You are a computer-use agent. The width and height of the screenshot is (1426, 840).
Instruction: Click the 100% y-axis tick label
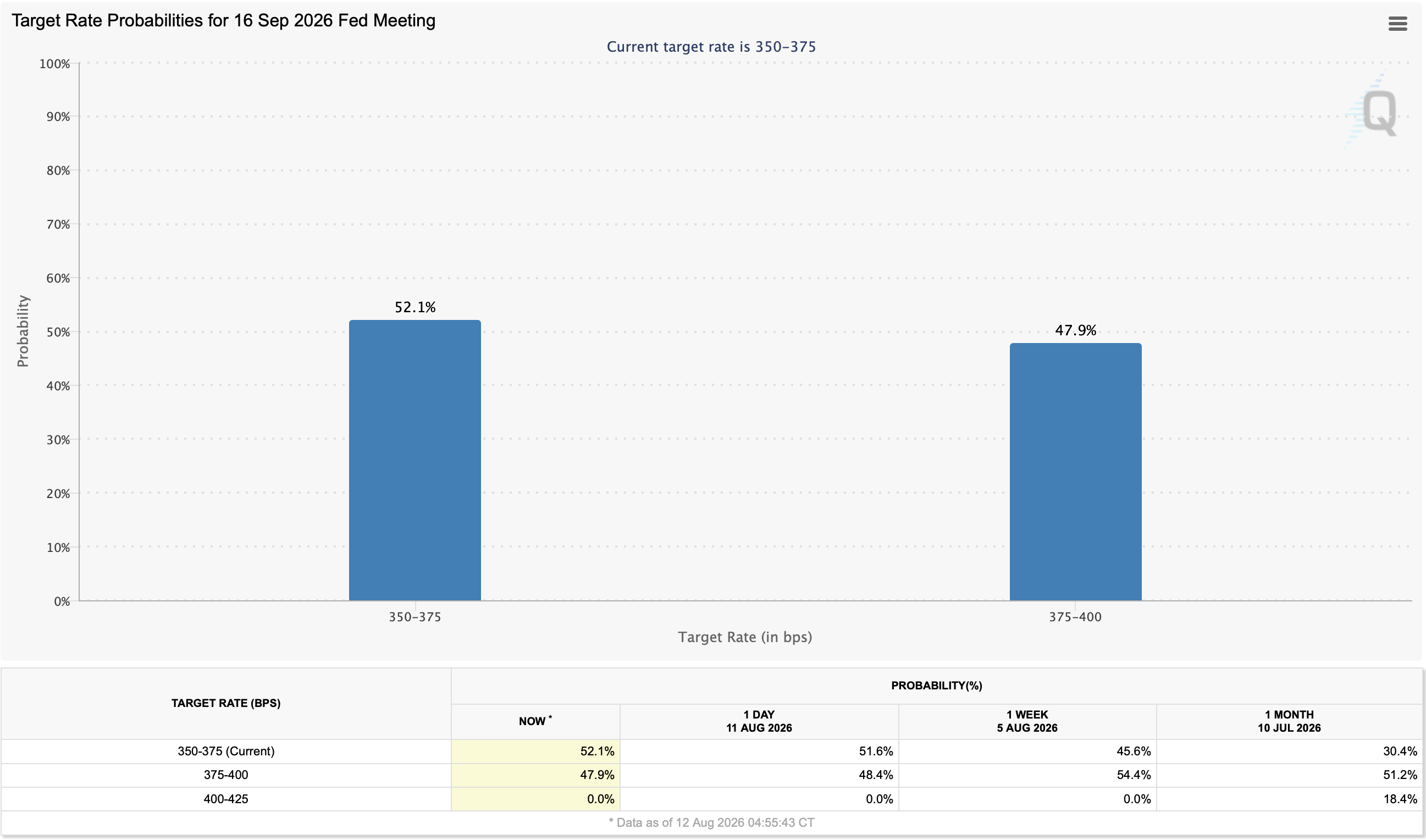coord(54,64)
